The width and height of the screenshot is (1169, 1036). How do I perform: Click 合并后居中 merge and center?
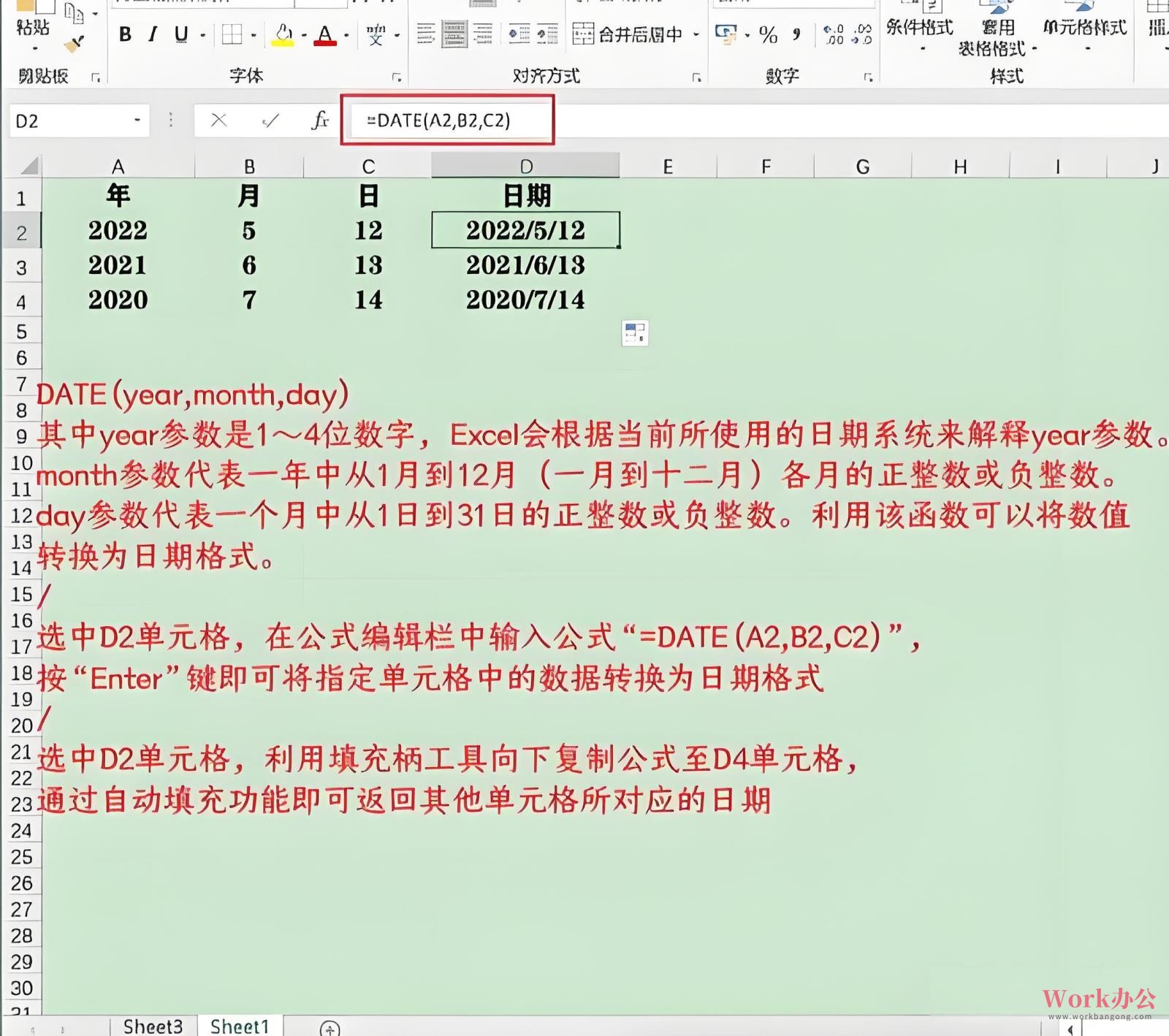click(x=628, y=34)
